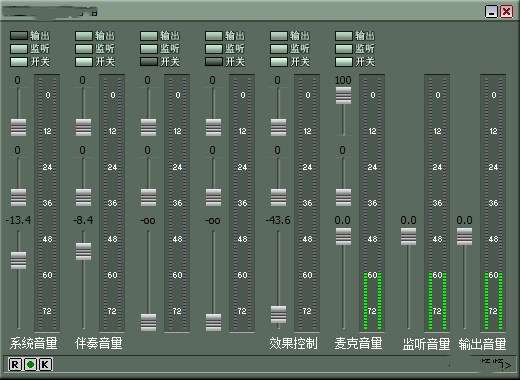Screen dimensions: 520x380
Task: Toggle 开关 for the 麦克音量 channel
Action: 344,62
